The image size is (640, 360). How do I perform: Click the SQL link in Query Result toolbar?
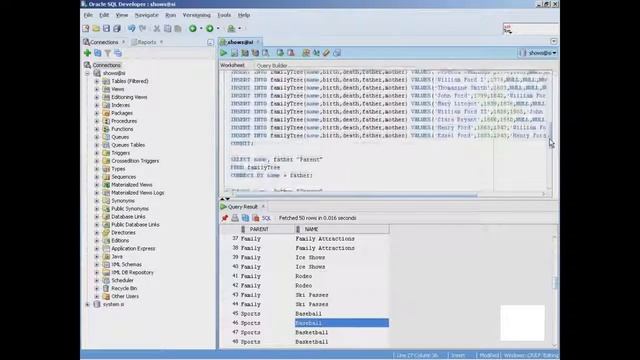(266, 218)
